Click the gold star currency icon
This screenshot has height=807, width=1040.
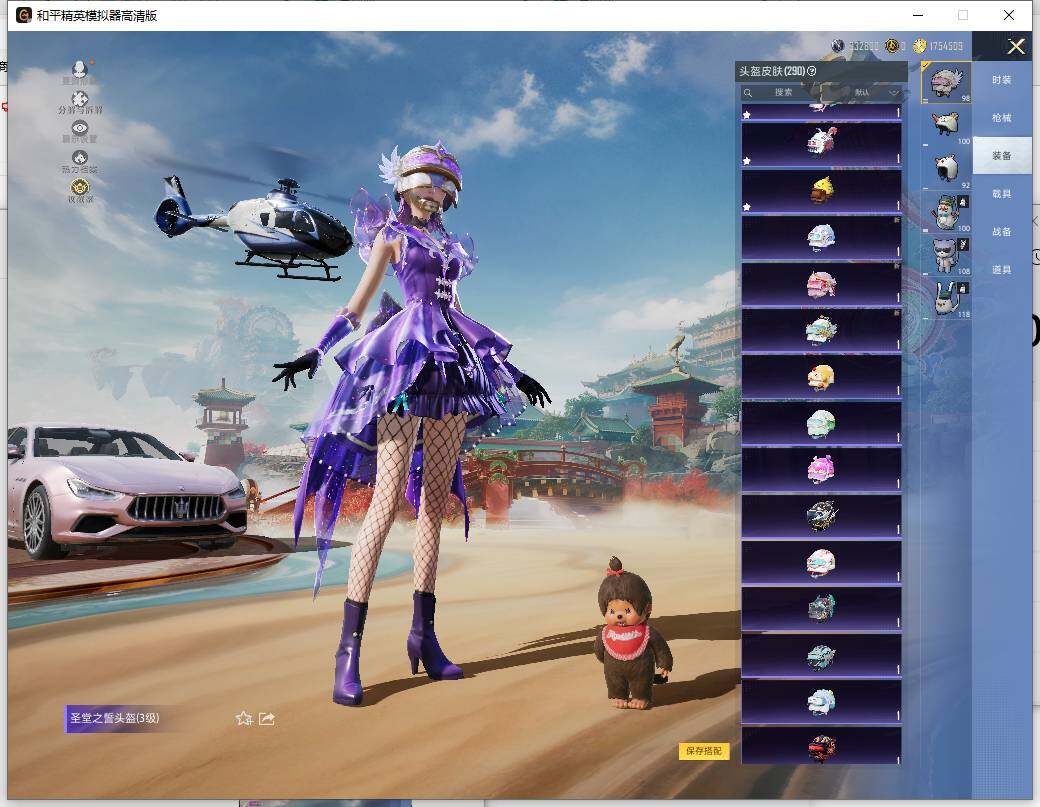[893, 46]
